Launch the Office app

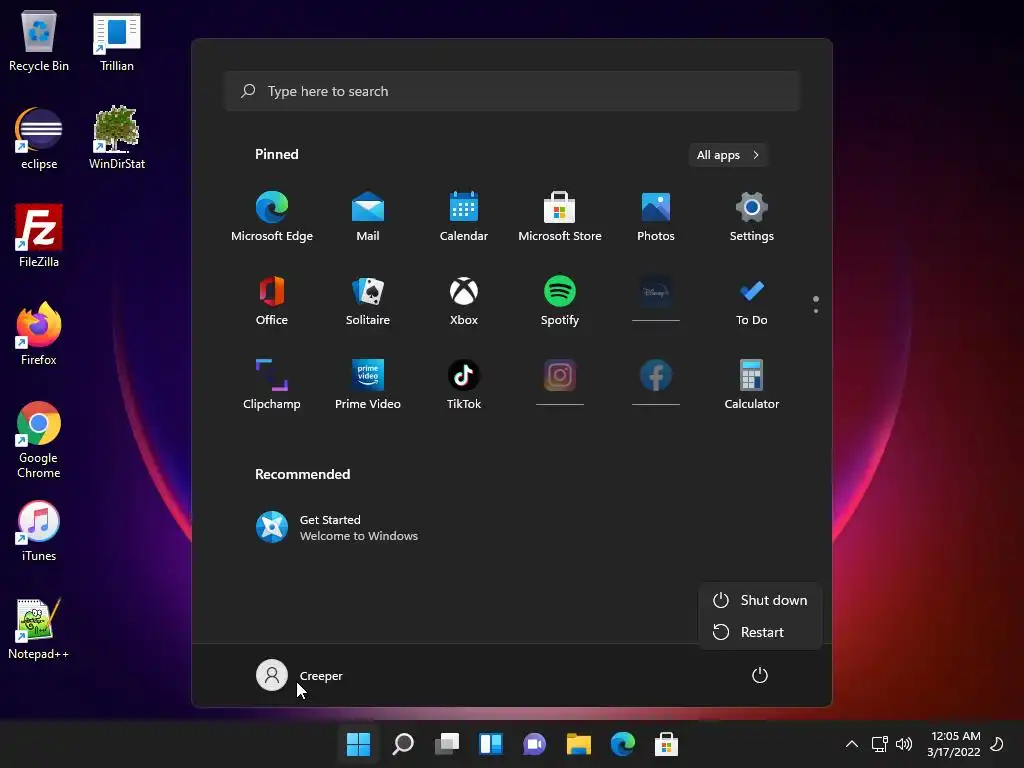pyautogui.click(x=272, y=301)
